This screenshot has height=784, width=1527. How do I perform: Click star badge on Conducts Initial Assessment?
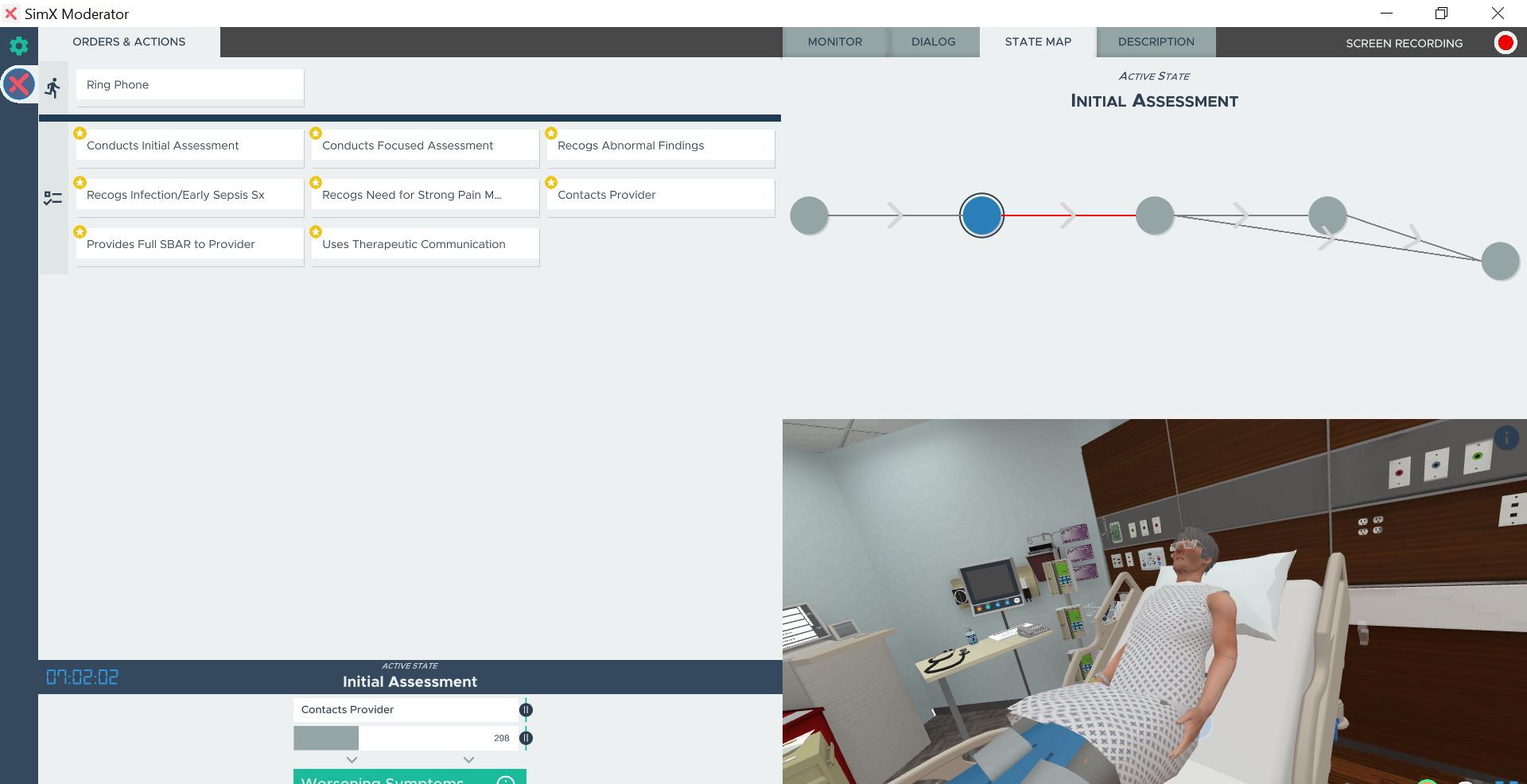point(80,133)
